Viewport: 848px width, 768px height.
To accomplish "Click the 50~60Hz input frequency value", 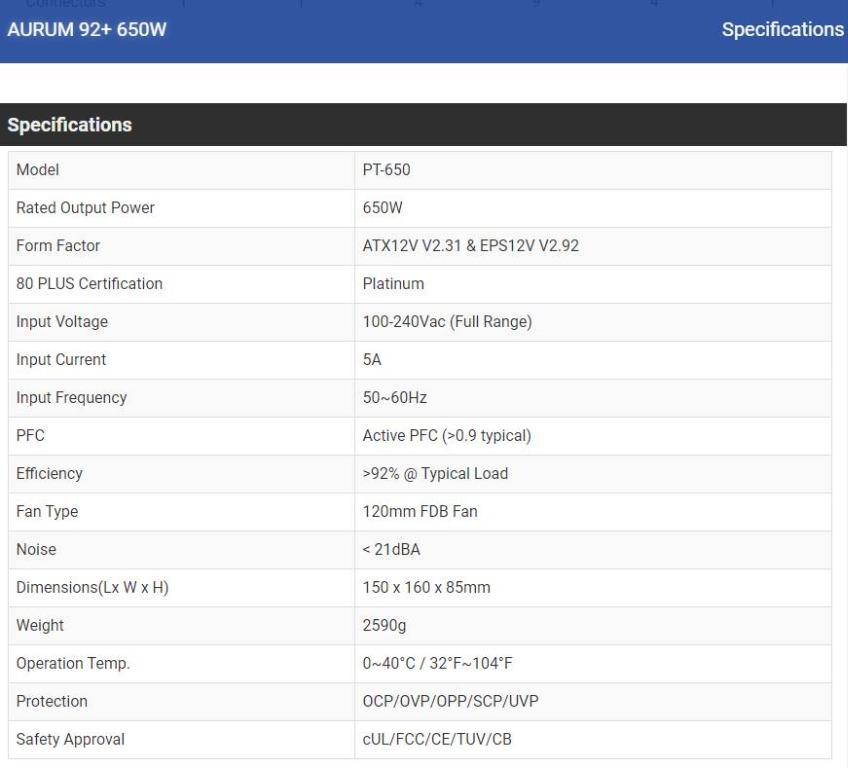I will [395, 398].
